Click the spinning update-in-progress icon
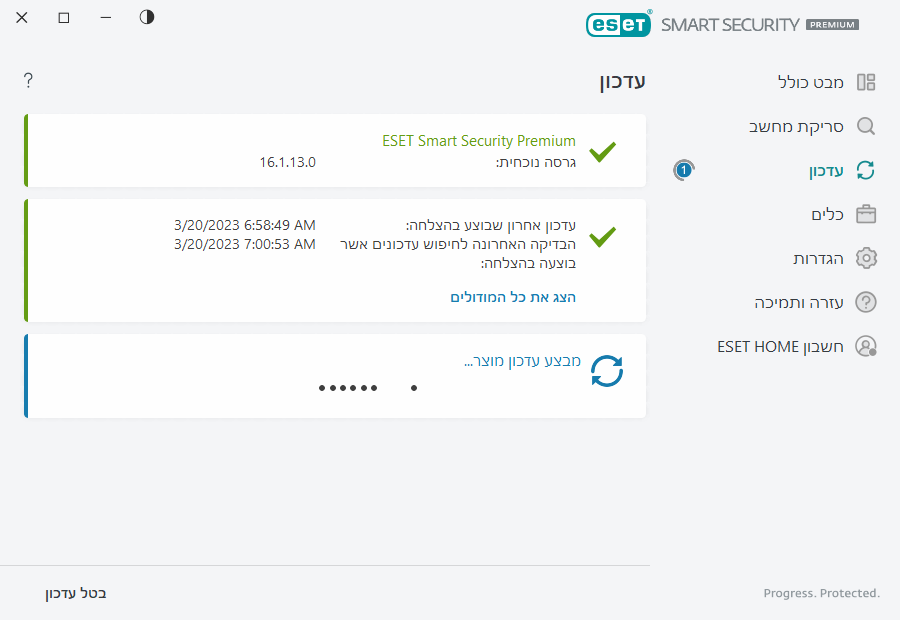 (x=606, y=371)
